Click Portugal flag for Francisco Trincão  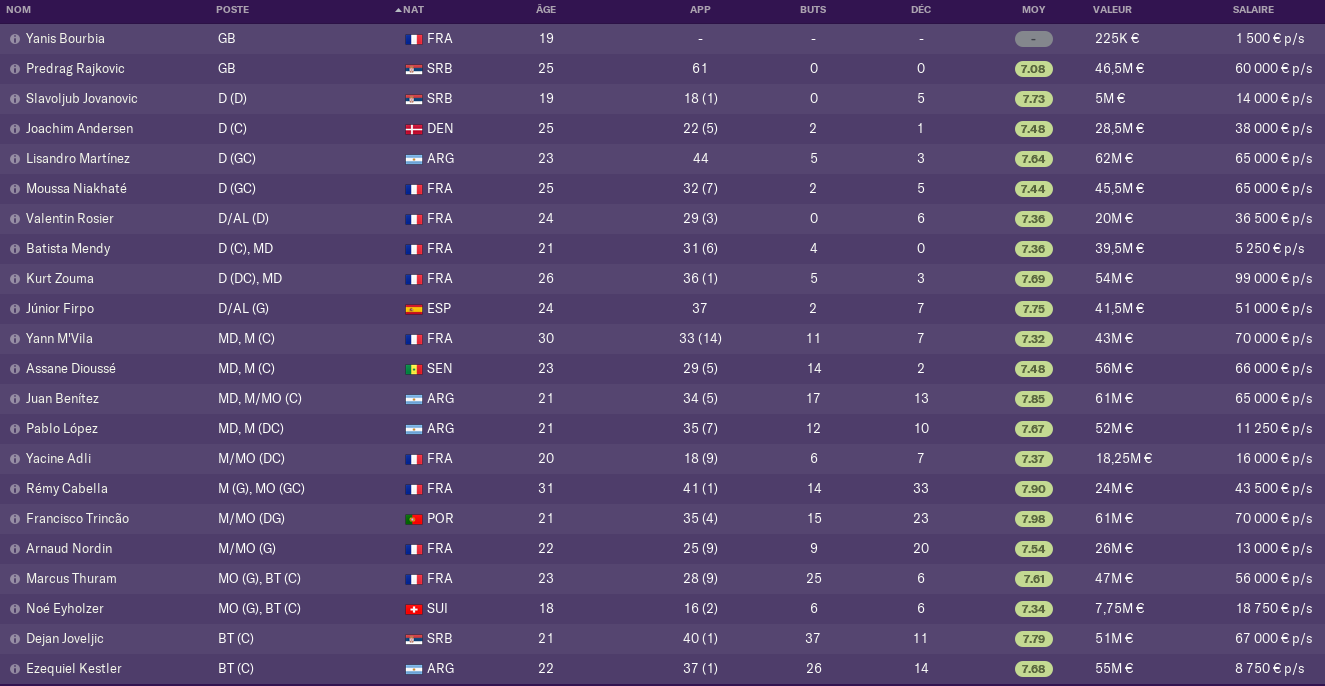coord(413,519)
